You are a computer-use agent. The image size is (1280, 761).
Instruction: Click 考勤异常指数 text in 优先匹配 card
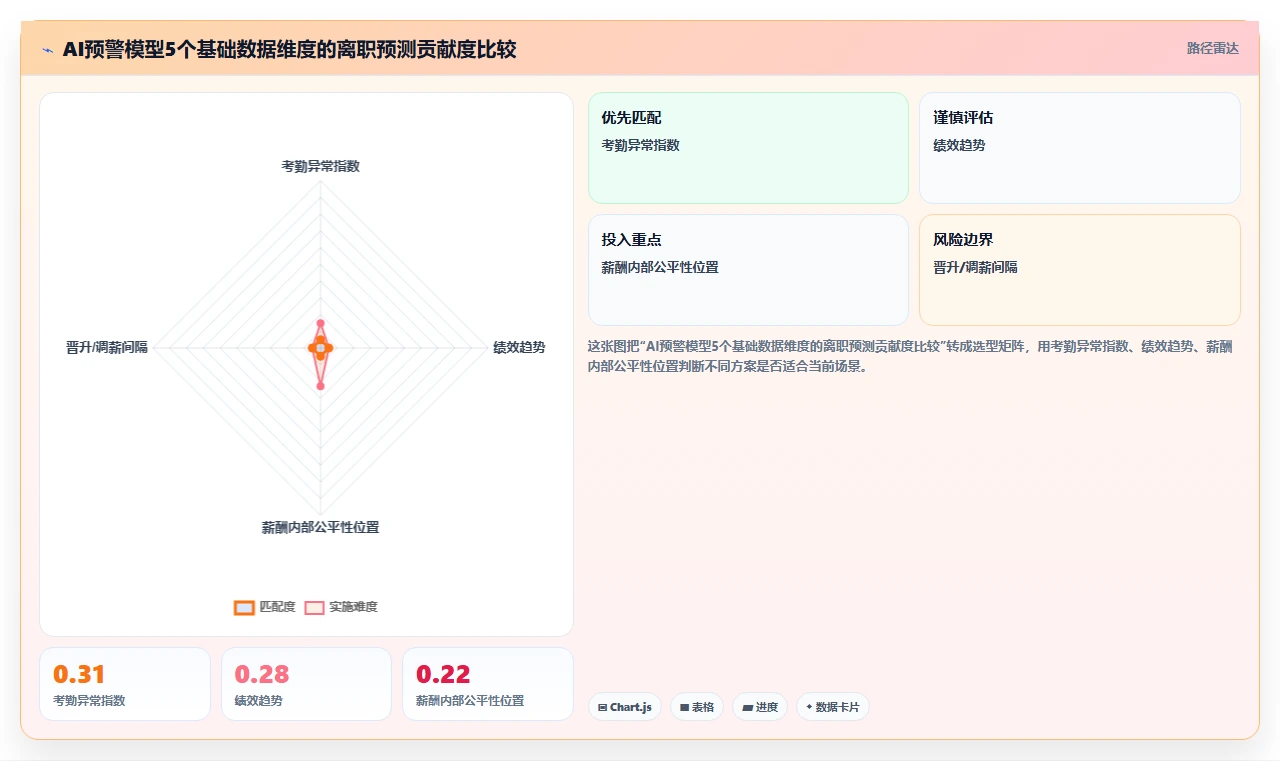640,145
